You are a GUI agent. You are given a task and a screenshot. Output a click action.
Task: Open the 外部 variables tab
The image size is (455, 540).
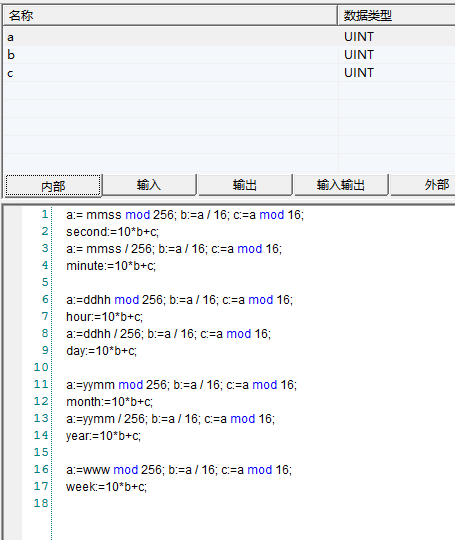[423, 185]
